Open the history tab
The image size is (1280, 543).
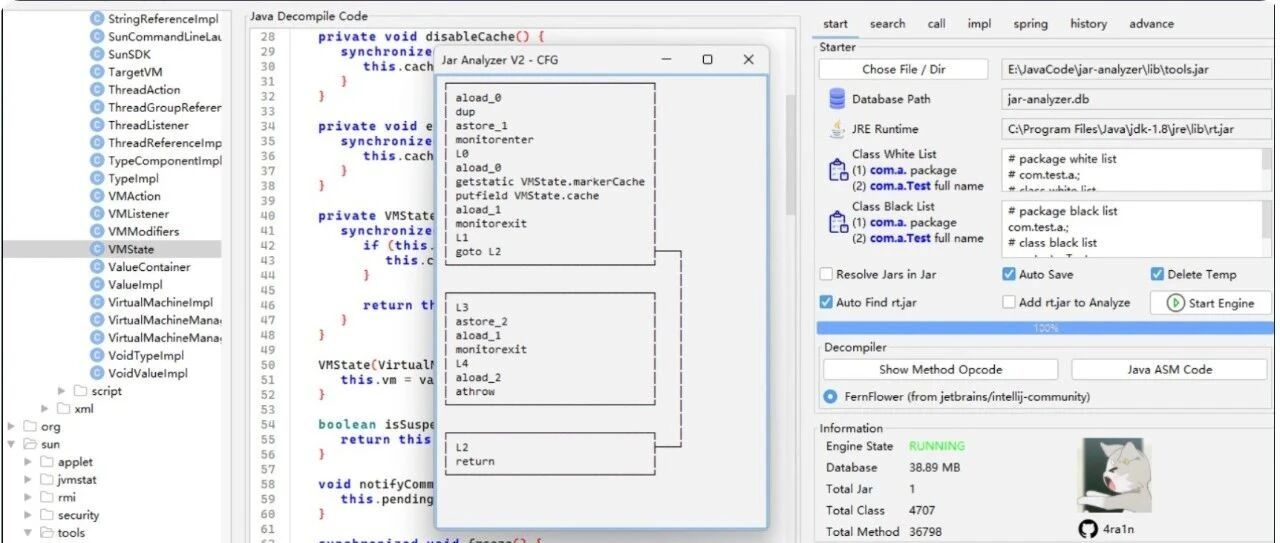(x=1088, y=24)
